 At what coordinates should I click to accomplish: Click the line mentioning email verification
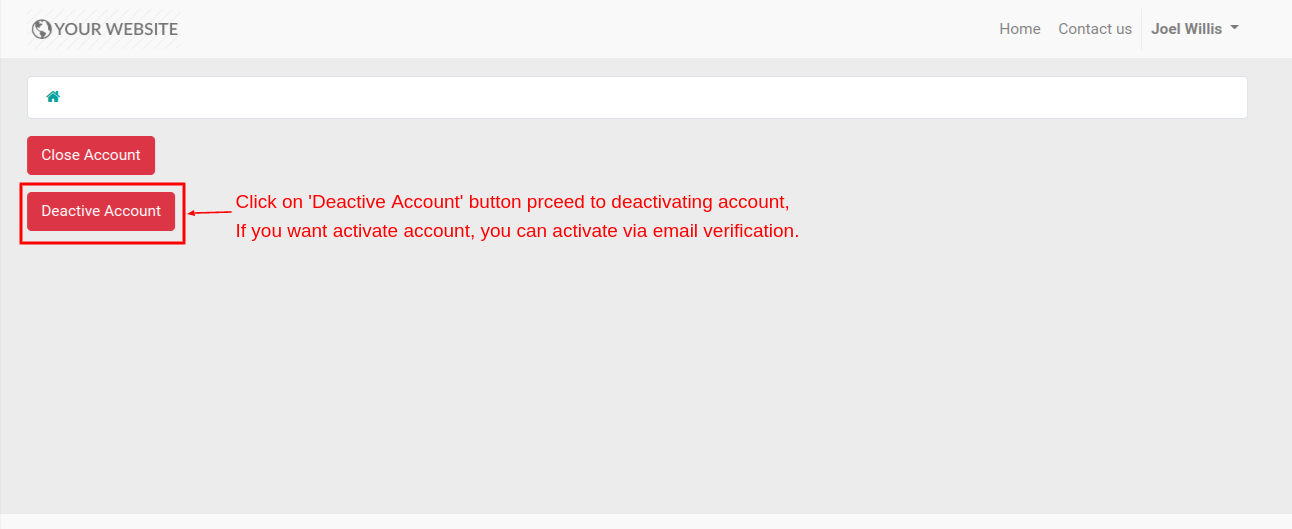[x=517, y=231]
